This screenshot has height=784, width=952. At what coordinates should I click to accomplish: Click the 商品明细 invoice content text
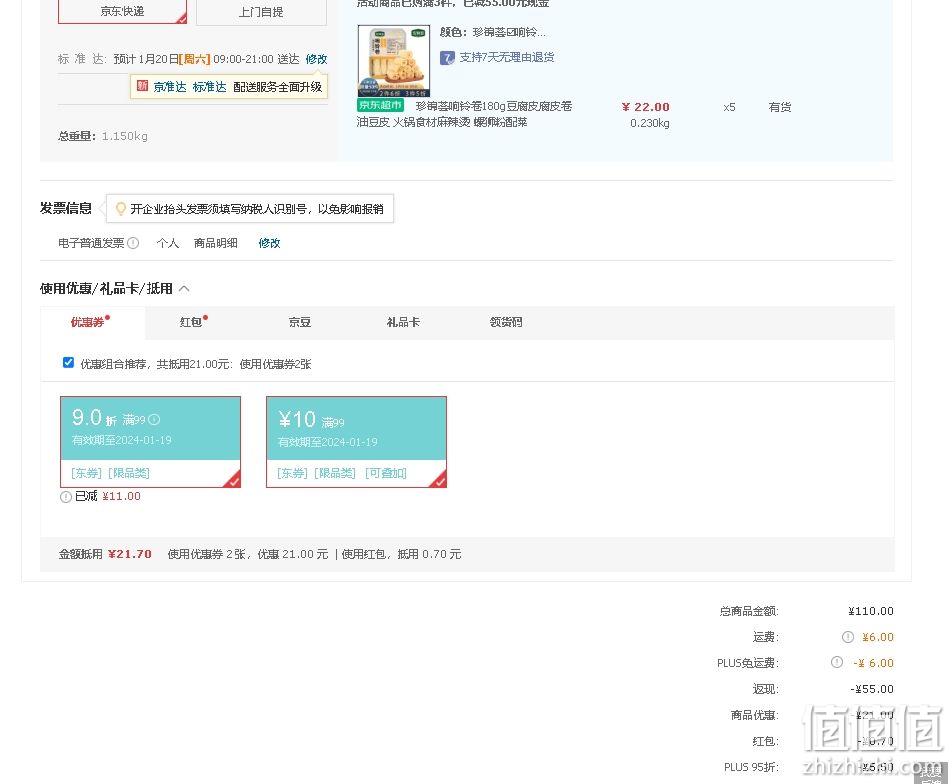(x=216, y=243)
